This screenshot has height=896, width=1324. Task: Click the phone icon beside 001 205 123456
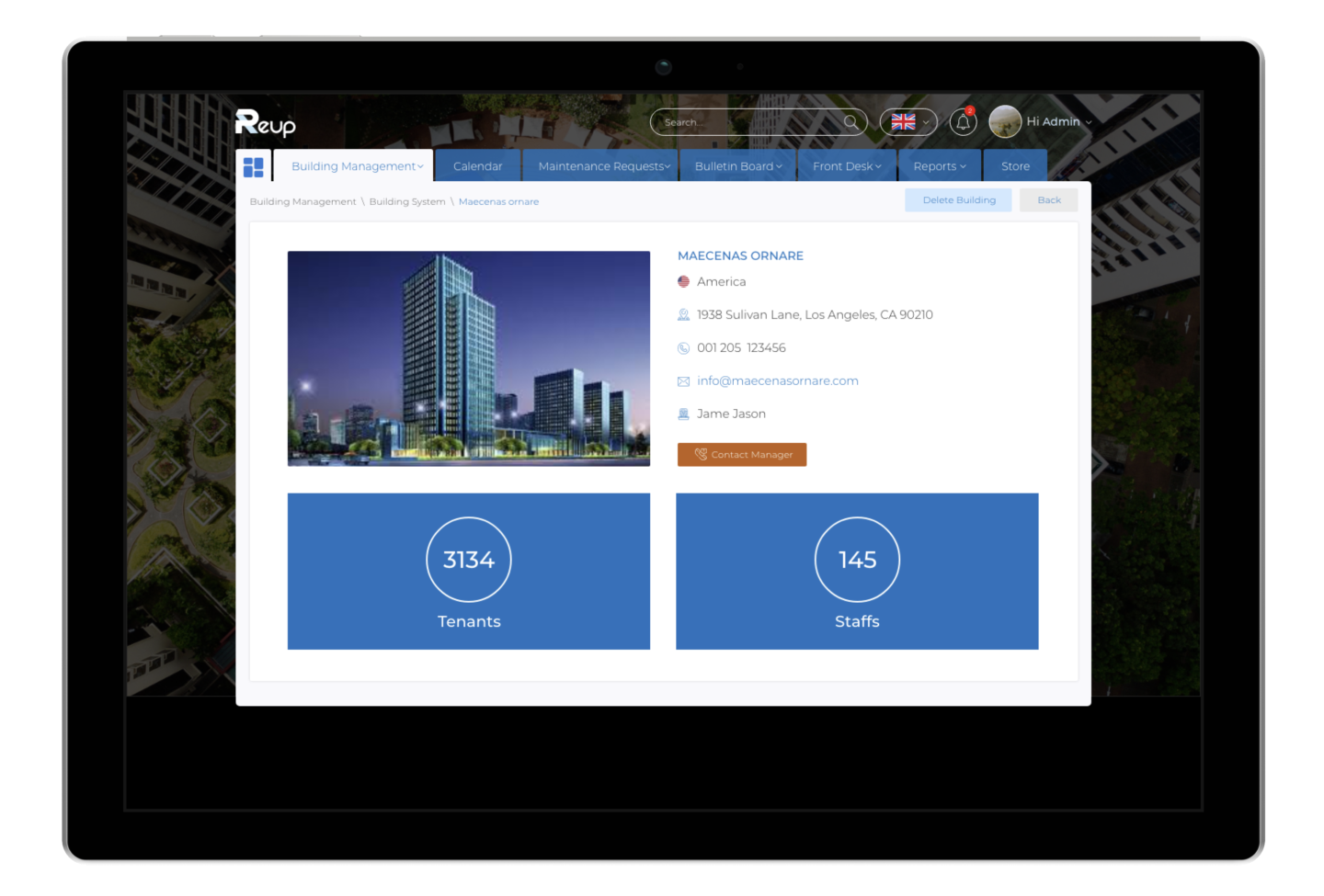[683, 348]
